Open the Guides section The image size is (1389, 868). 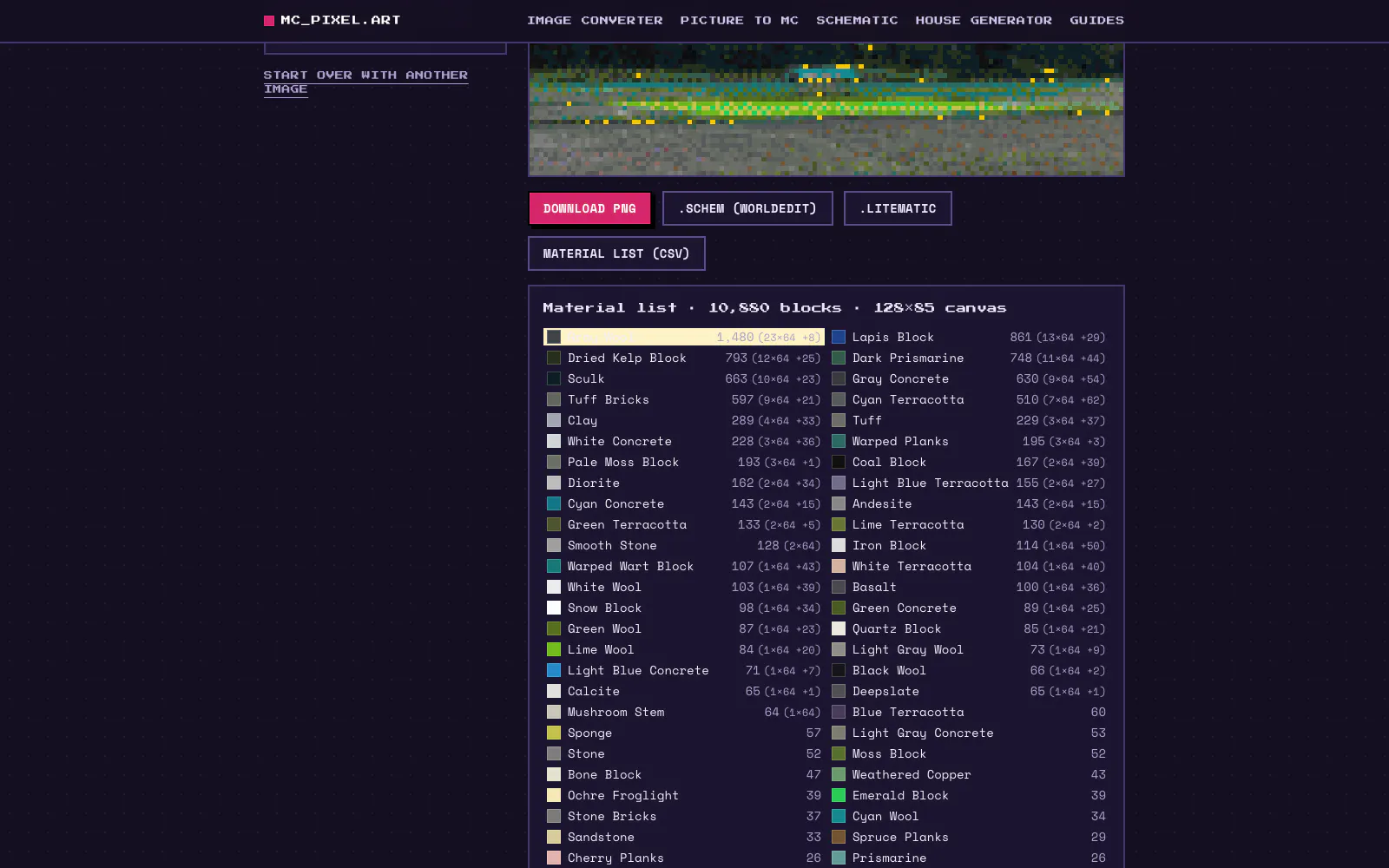click(x=1096, y=20)
